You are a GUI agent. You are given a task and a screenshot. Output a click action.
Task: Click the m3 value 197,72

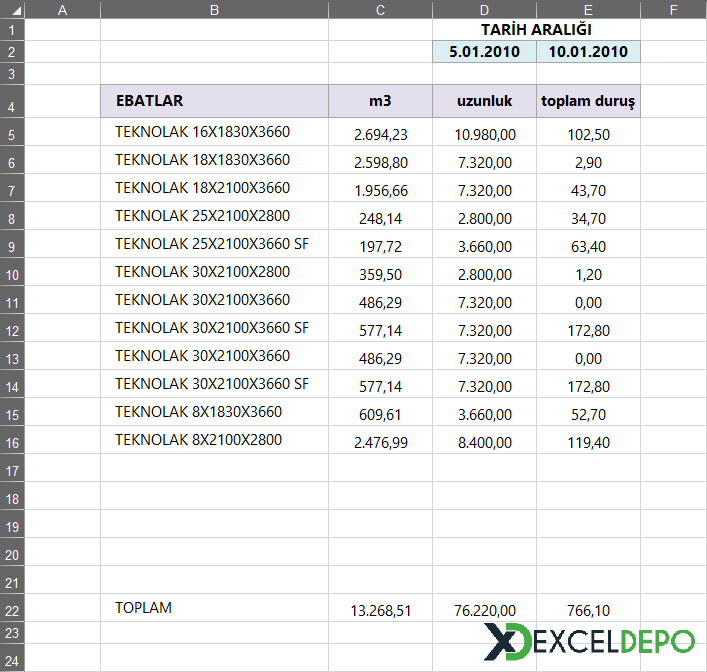click(380, 246)
